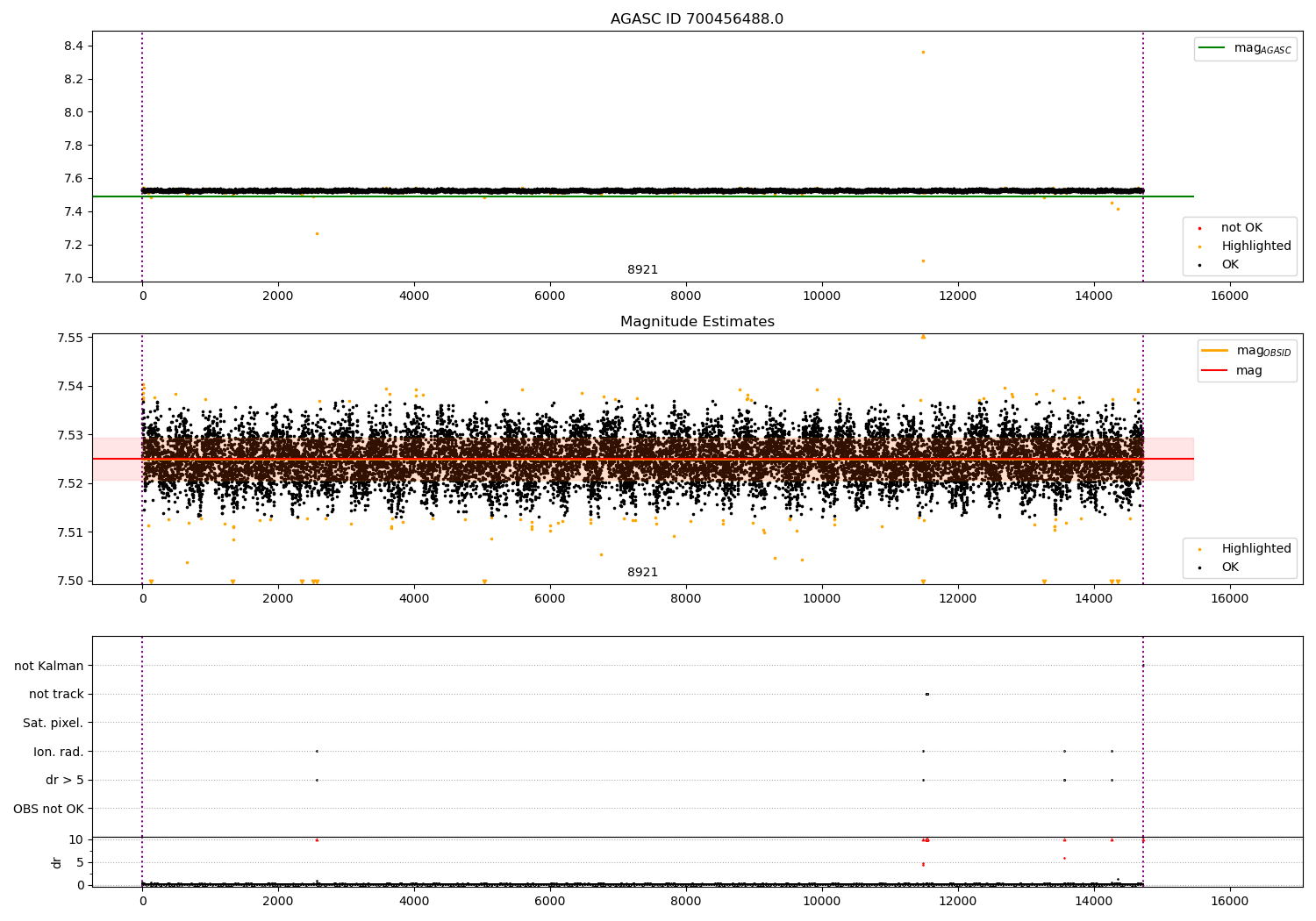The height and width of the screenshot is (921, 1316).
Task: Click the 7.50 tick label on middle plot
Action: coord(69,581)
